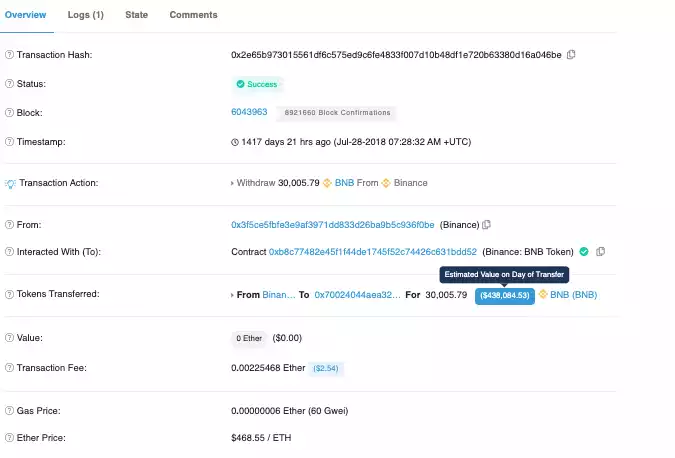Click the Block Confirmations badge

click(337, 113)
